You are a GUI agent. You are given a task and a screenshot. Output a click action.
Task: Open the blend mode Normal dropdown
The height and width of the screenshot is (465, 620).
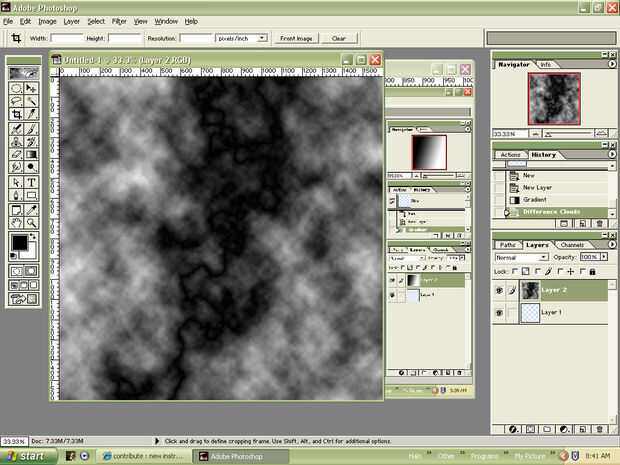click(521, 257)
